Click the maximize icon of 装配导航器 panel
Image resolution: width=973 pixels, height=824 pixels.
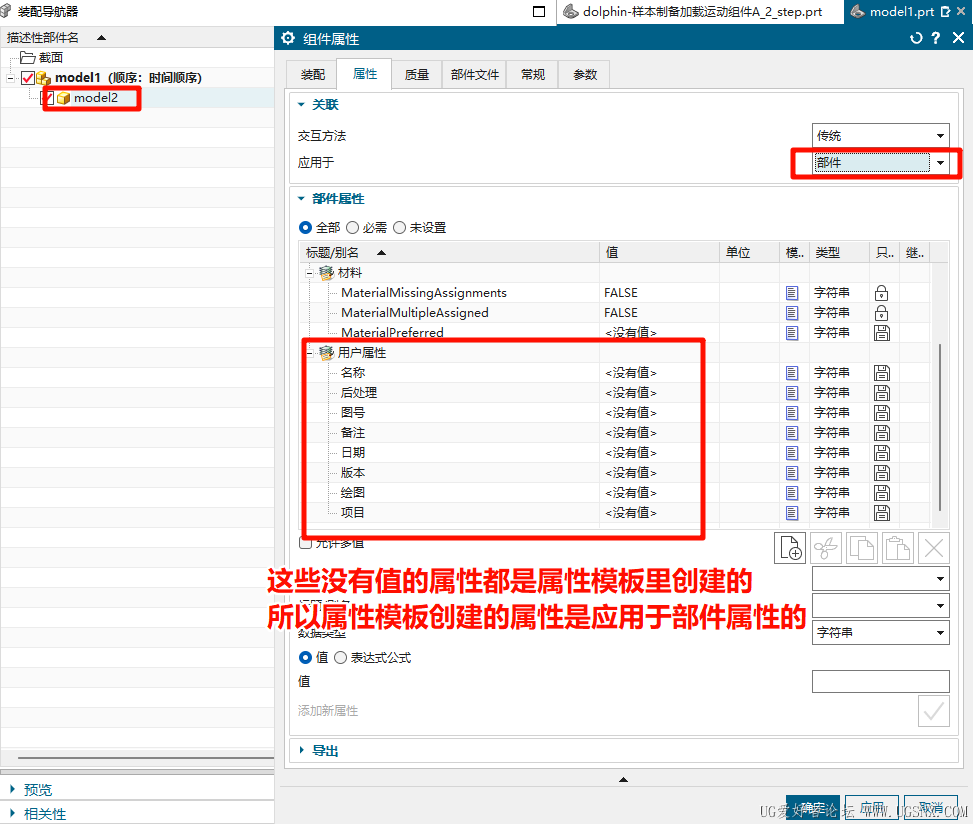tap(539, 11)
